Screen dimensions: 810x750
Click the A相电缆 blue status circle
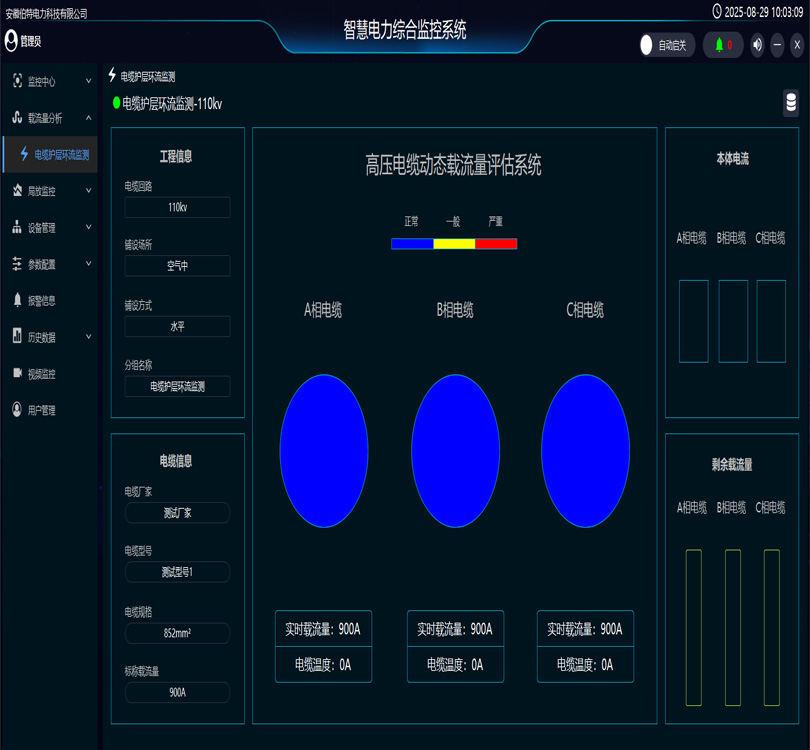click(324, 451)
